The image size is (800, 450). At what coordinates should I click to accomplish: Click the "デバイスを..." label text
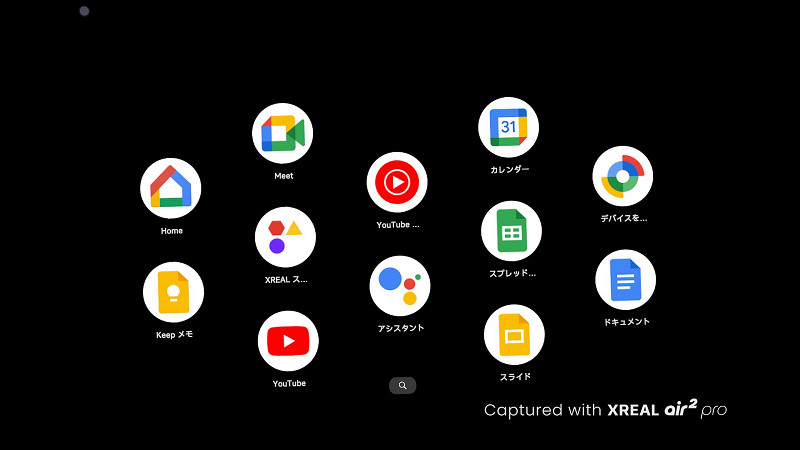point(624,218)
